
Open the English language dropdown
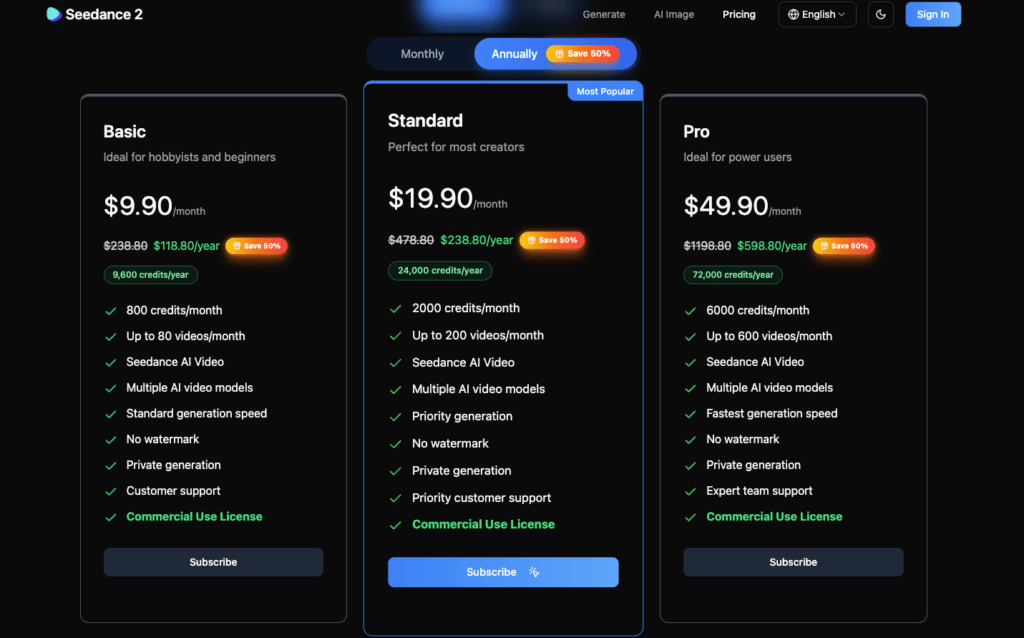pyautogui.click(x=818, y=15)
